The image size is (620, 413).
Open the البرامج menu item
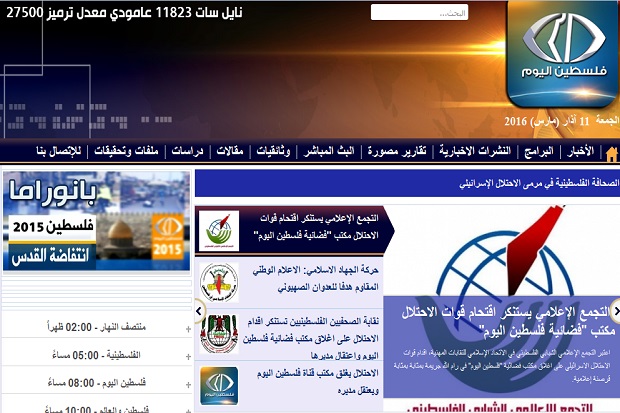point(539,151)
